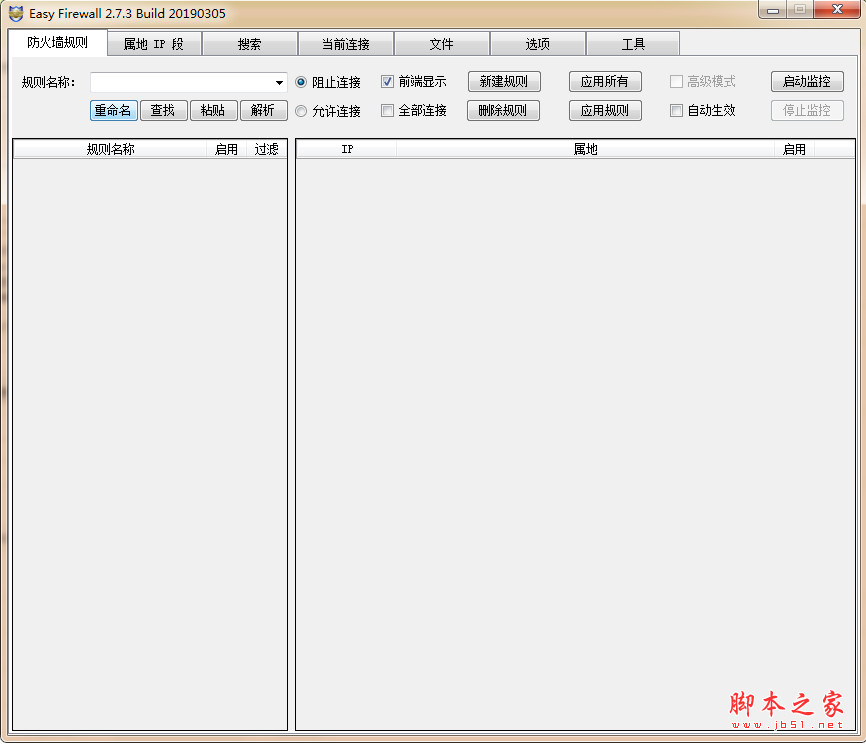Click the 应用所有 button

tap(605, 82)
